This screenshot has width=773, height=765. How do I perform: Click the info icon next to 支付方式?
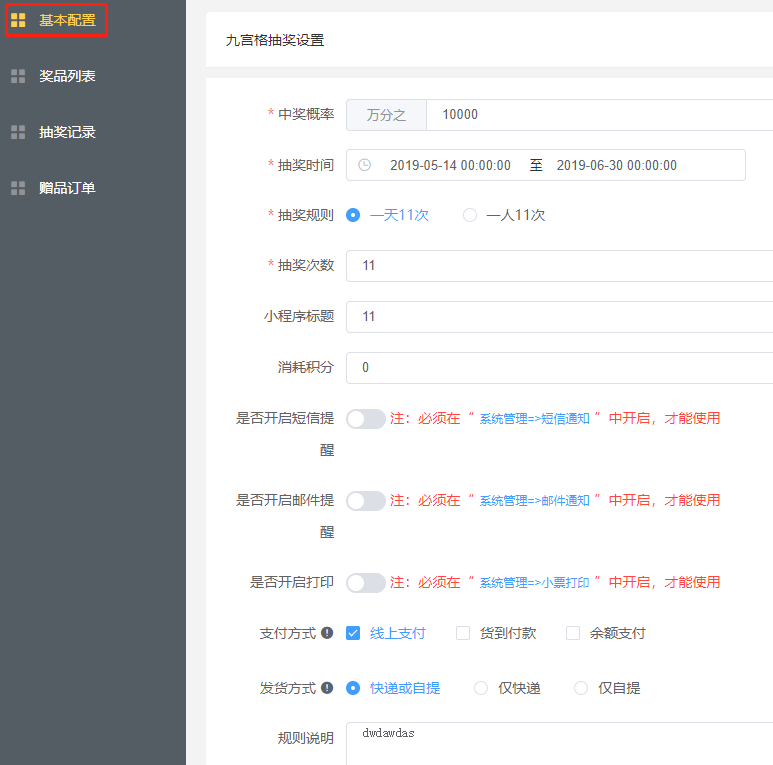[327, 633]
